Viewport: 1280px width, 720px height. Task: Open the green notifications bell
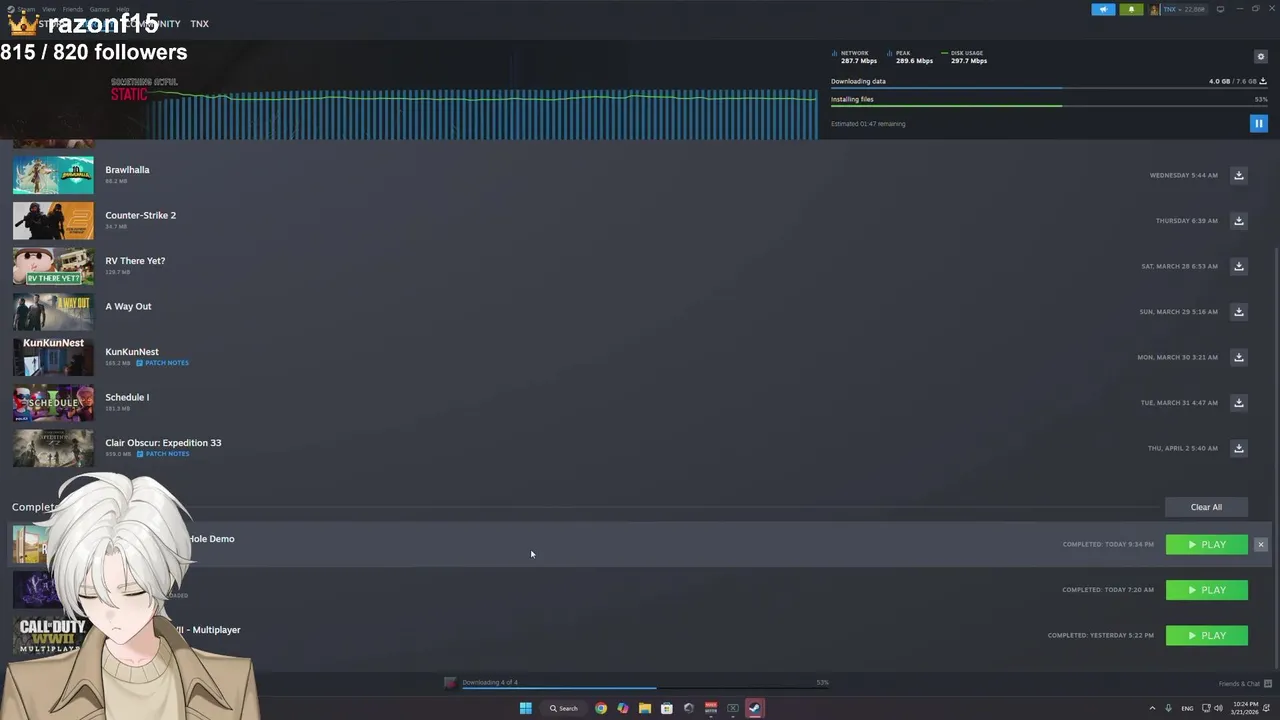pyautogui.click(x=1131, y=9)
